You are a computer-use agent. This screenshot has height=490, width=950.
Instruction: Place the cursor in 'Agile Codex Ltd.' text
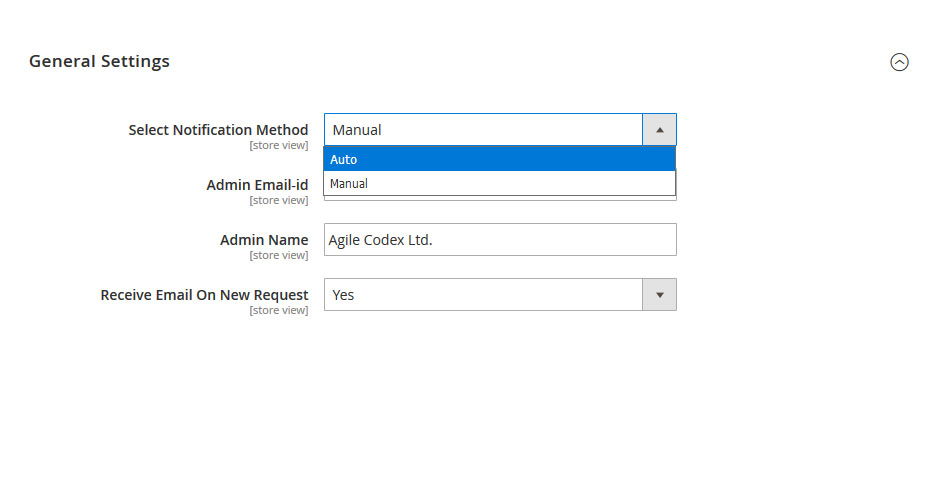click(x=380, y=240)
